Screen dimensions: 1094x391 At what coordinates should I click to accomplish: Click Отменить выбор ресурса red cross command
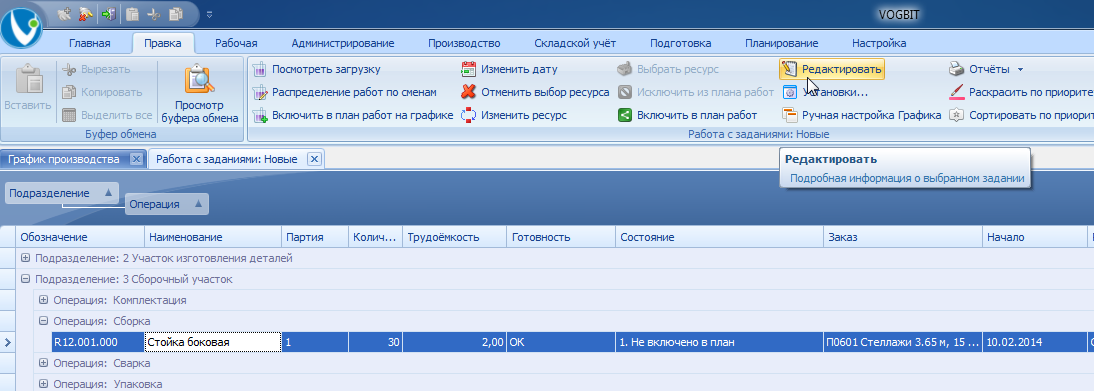click(535, 92)
